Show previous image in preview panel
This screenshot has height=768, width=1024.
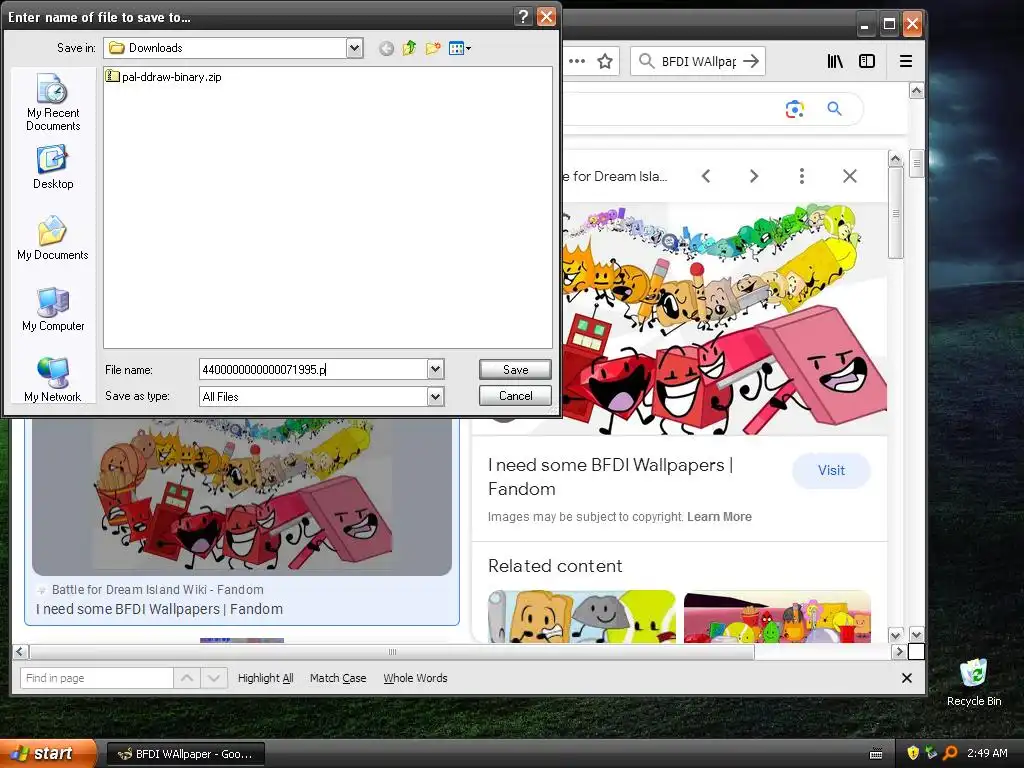[x=706, y=176]
